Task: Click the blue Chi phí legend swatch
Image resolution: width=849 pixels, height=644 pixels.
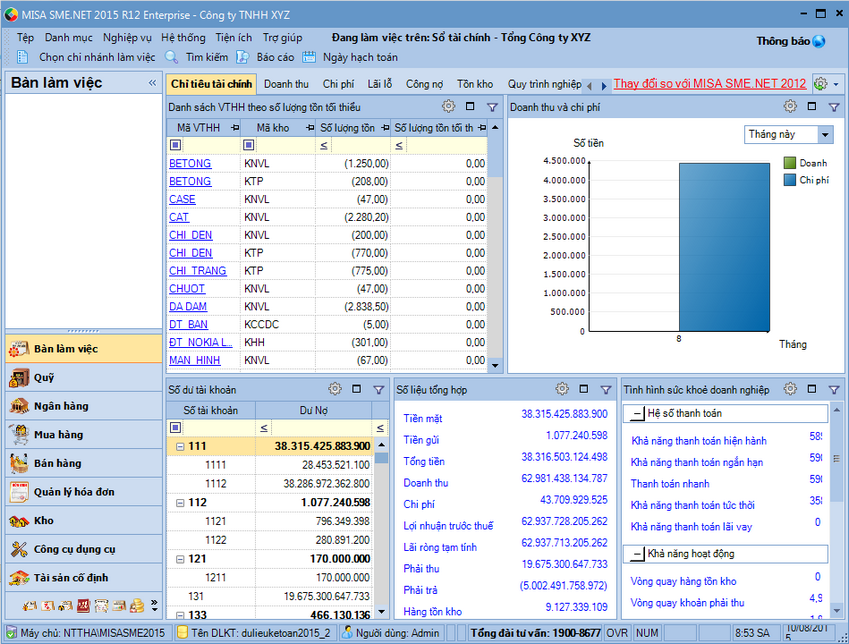Action: tap(790, 180)
